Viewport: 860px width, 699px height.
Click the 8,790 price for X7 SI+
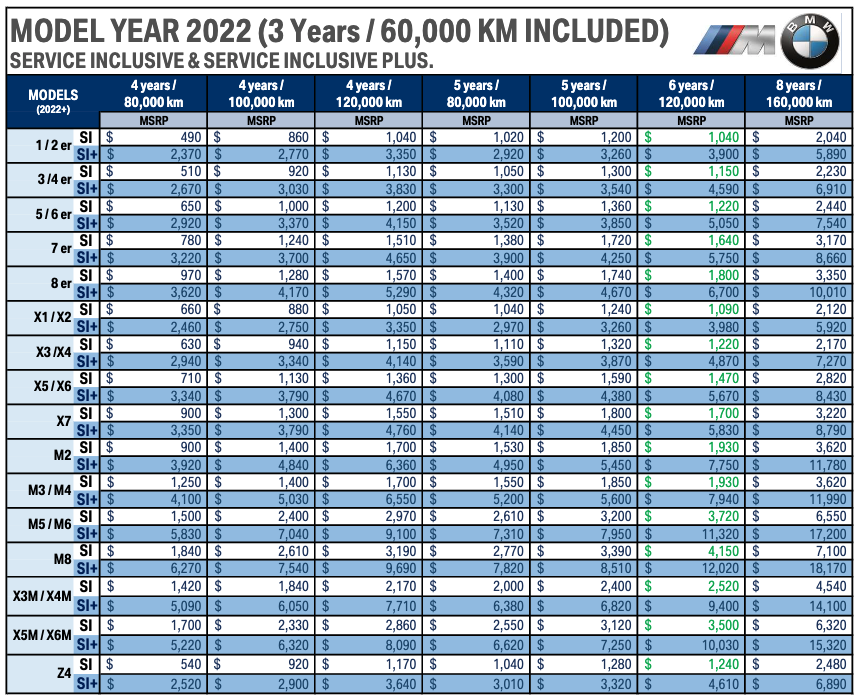831,430
